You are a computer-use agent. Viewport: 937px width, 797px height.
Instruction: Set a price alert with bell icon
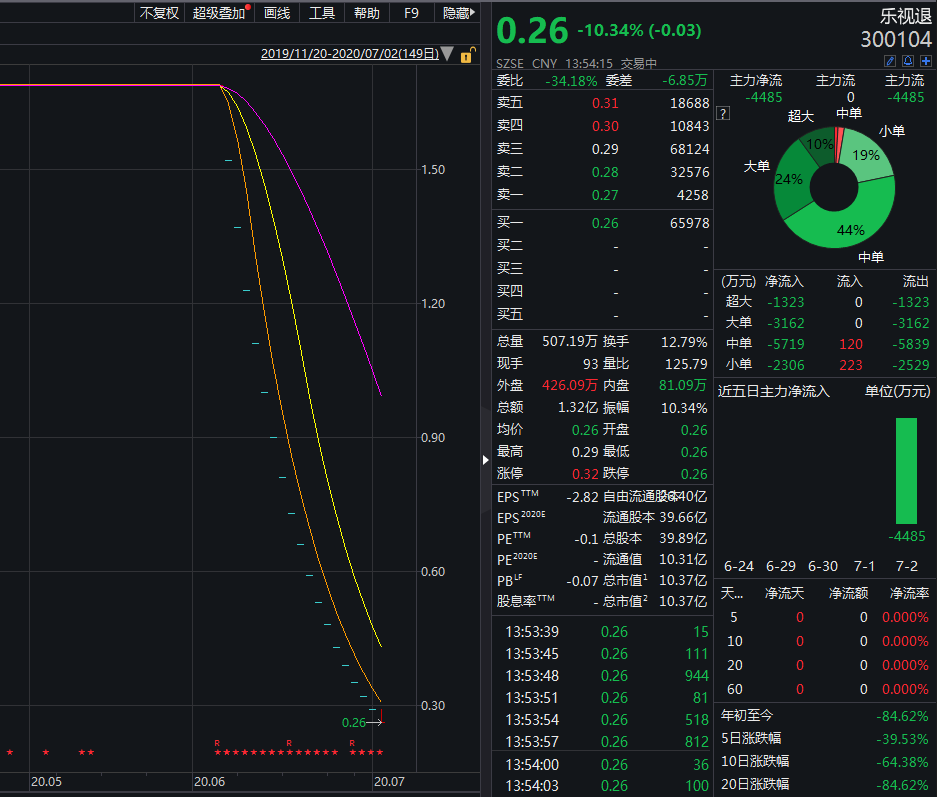(x=907, y=62)
